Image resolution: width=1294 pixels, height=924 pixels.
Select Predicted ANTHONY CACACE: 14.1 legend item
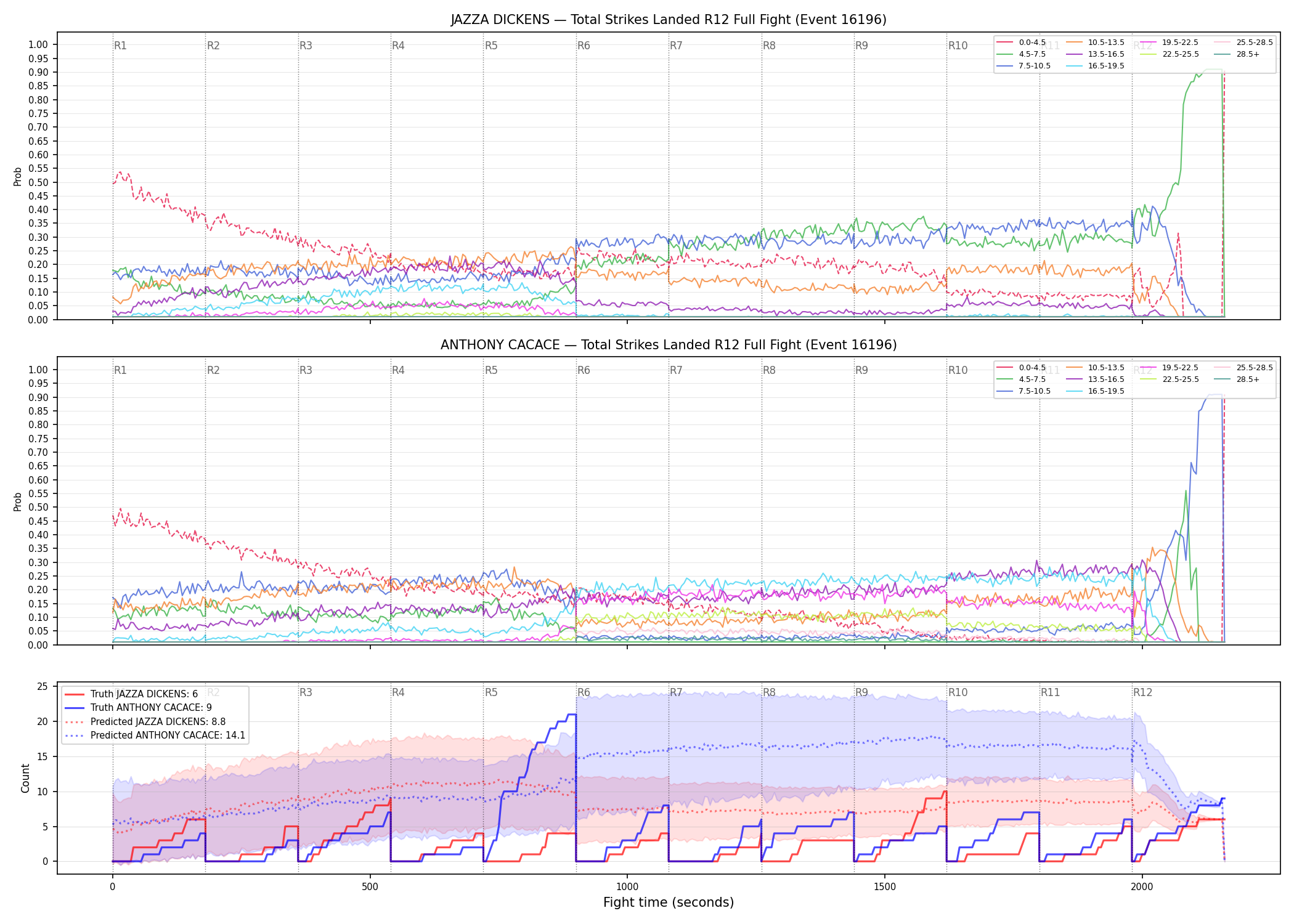pos(155,736)
